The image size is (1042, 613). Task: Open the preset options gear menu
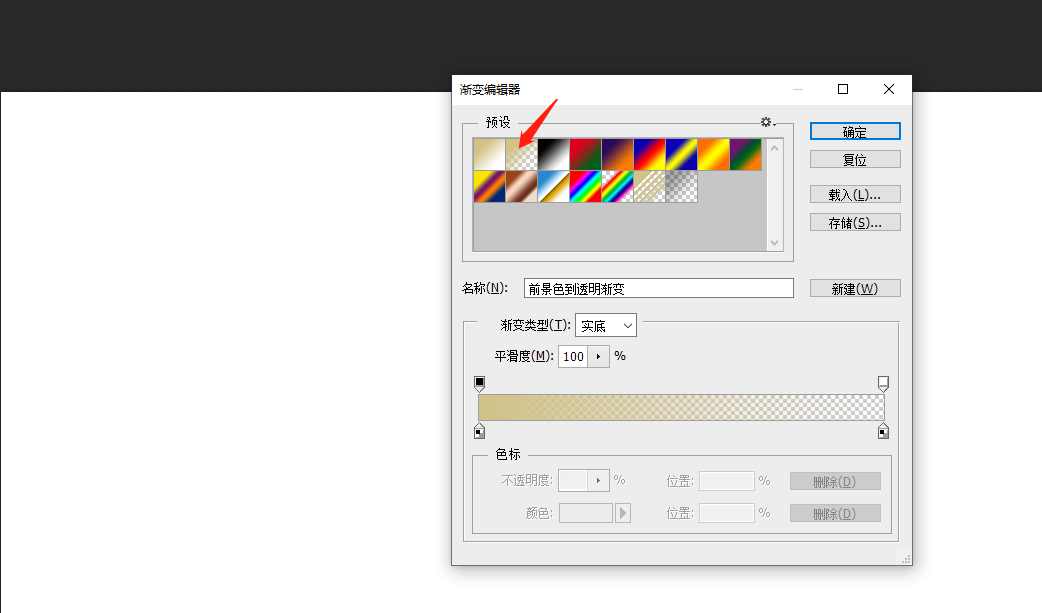(x=766, y=121)
